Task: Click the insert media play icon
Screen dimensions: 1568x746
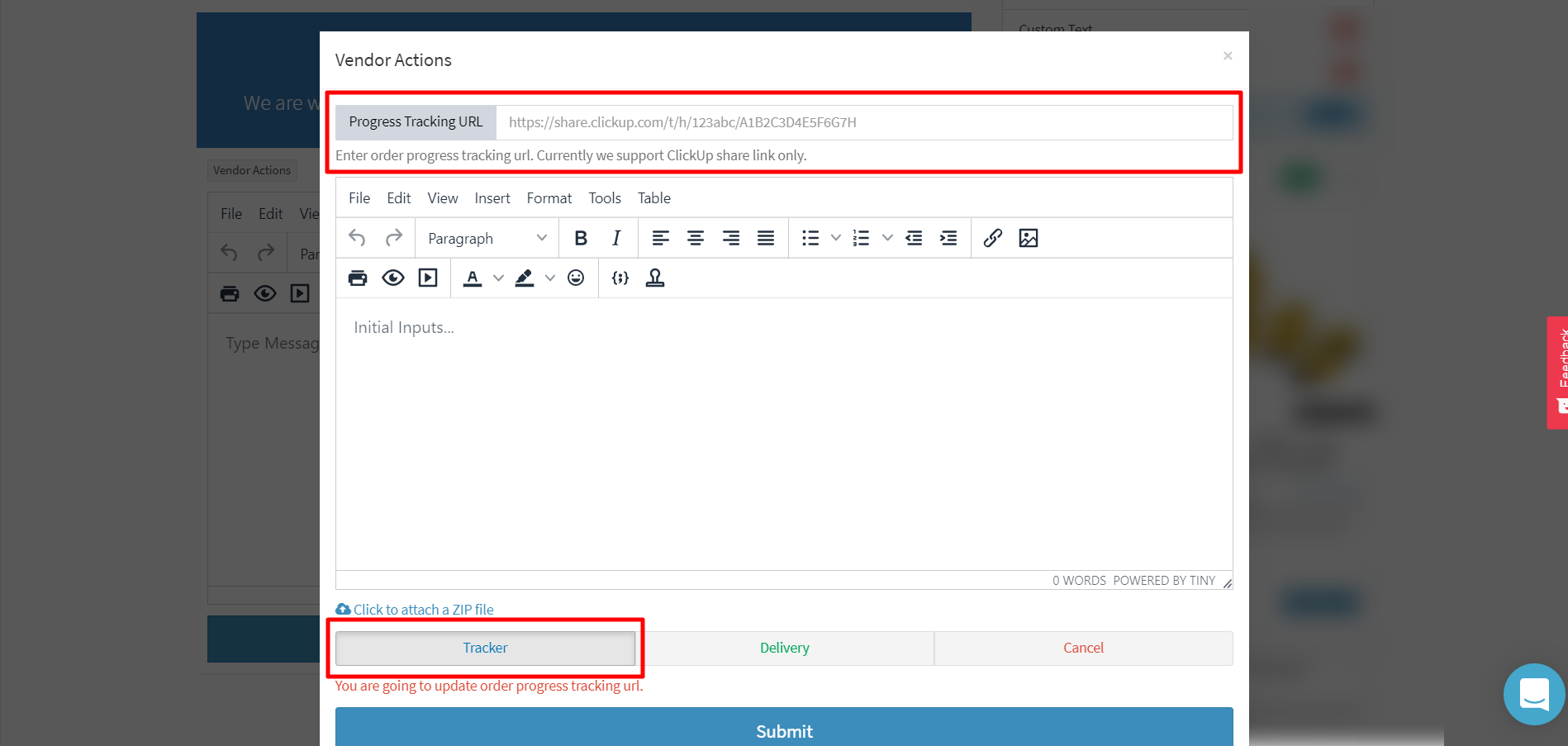Action: 428,278
